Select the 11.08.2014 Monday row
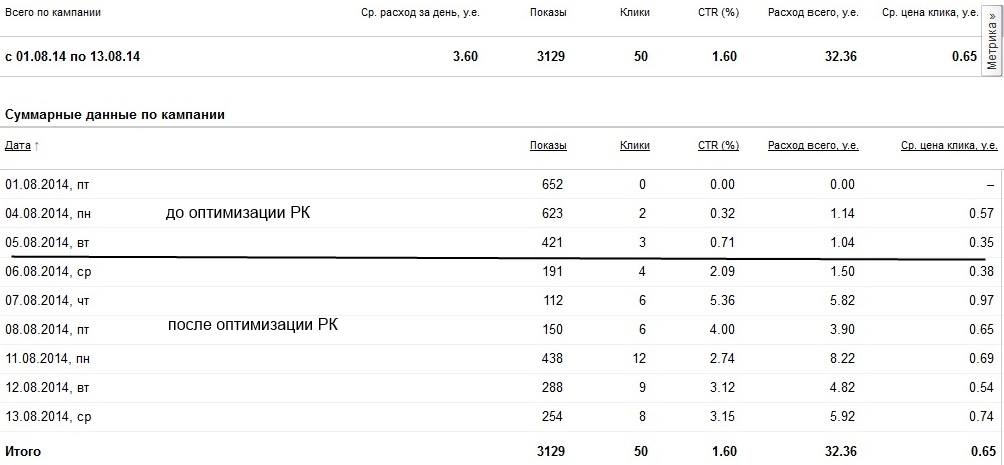Viewport: 1004px width, 465px height. [x=502, y=359]
